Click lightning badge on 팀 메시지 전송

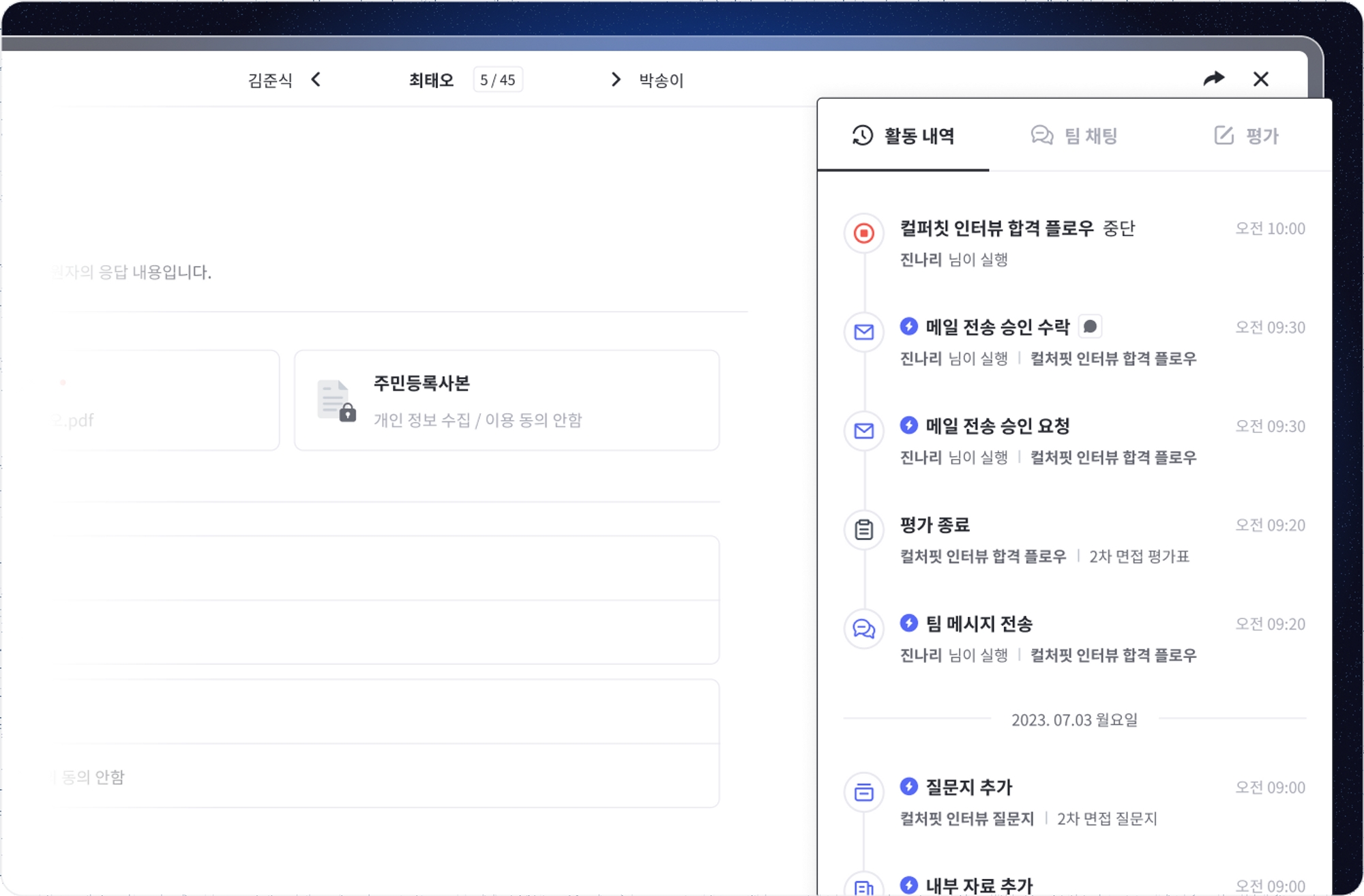pyautogui.click(x=908, y=623)
